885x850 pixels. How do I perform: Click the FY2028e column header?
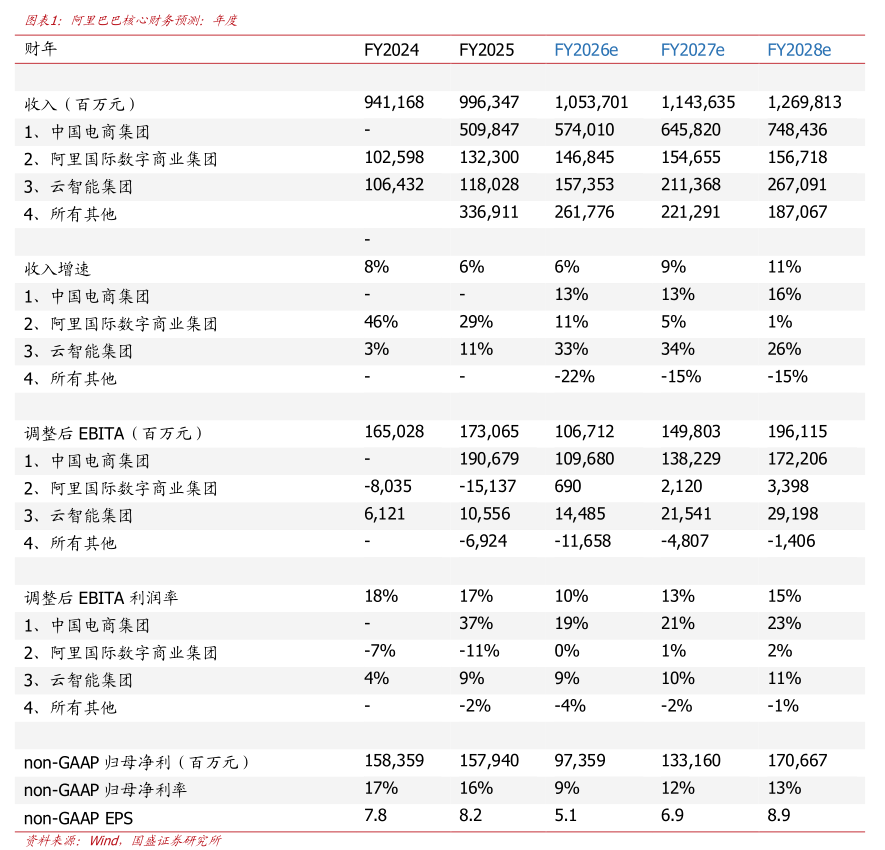tap(799, 50)
